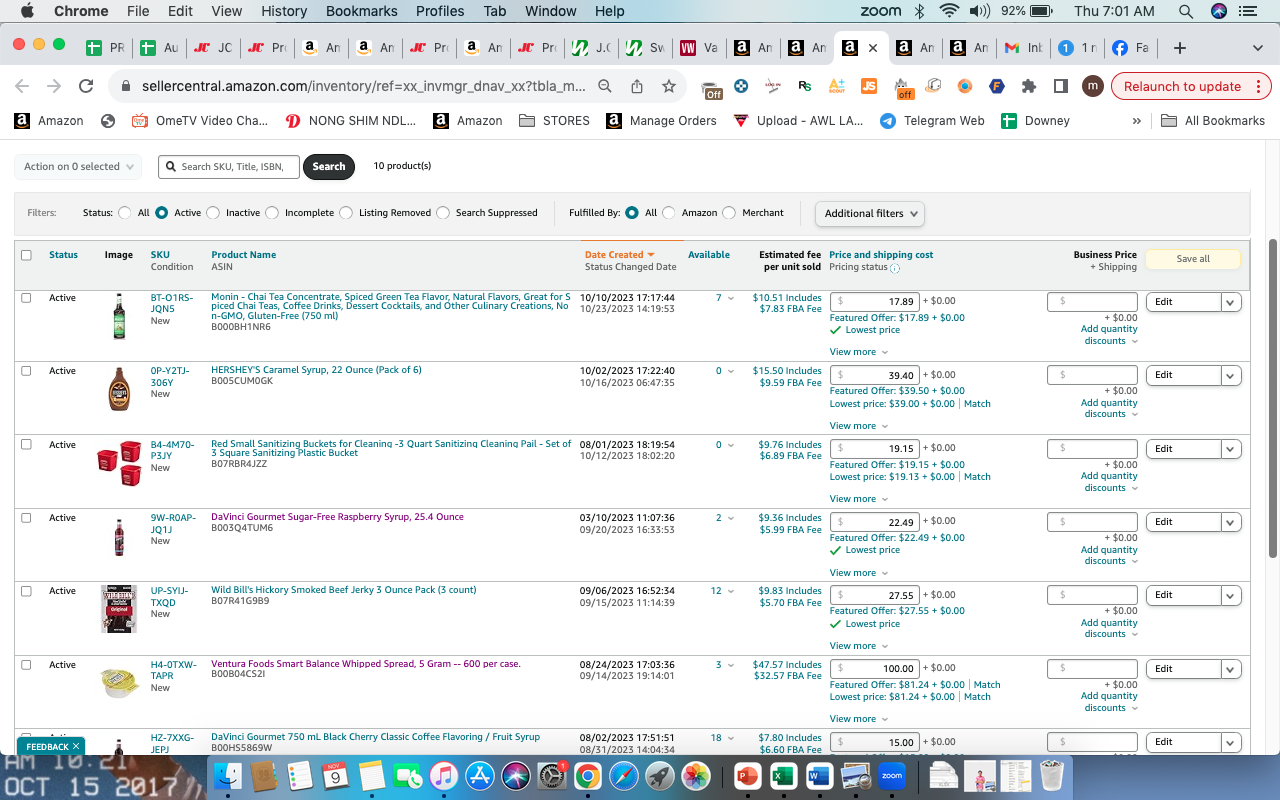
Task: Open Finder from the Dock
Action: pos(230,775)
